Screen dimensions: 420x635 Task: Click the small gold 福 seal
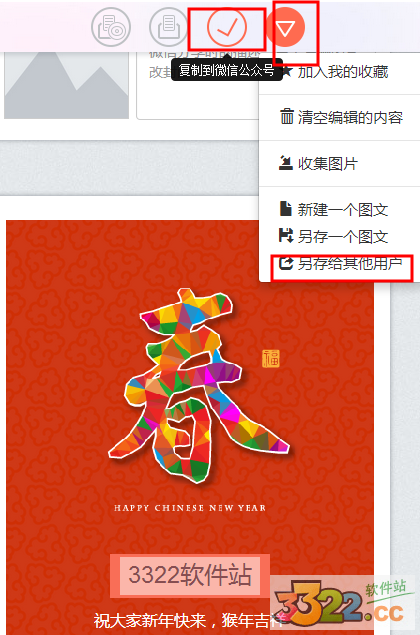pyautogui.click(x=271, y=358)
